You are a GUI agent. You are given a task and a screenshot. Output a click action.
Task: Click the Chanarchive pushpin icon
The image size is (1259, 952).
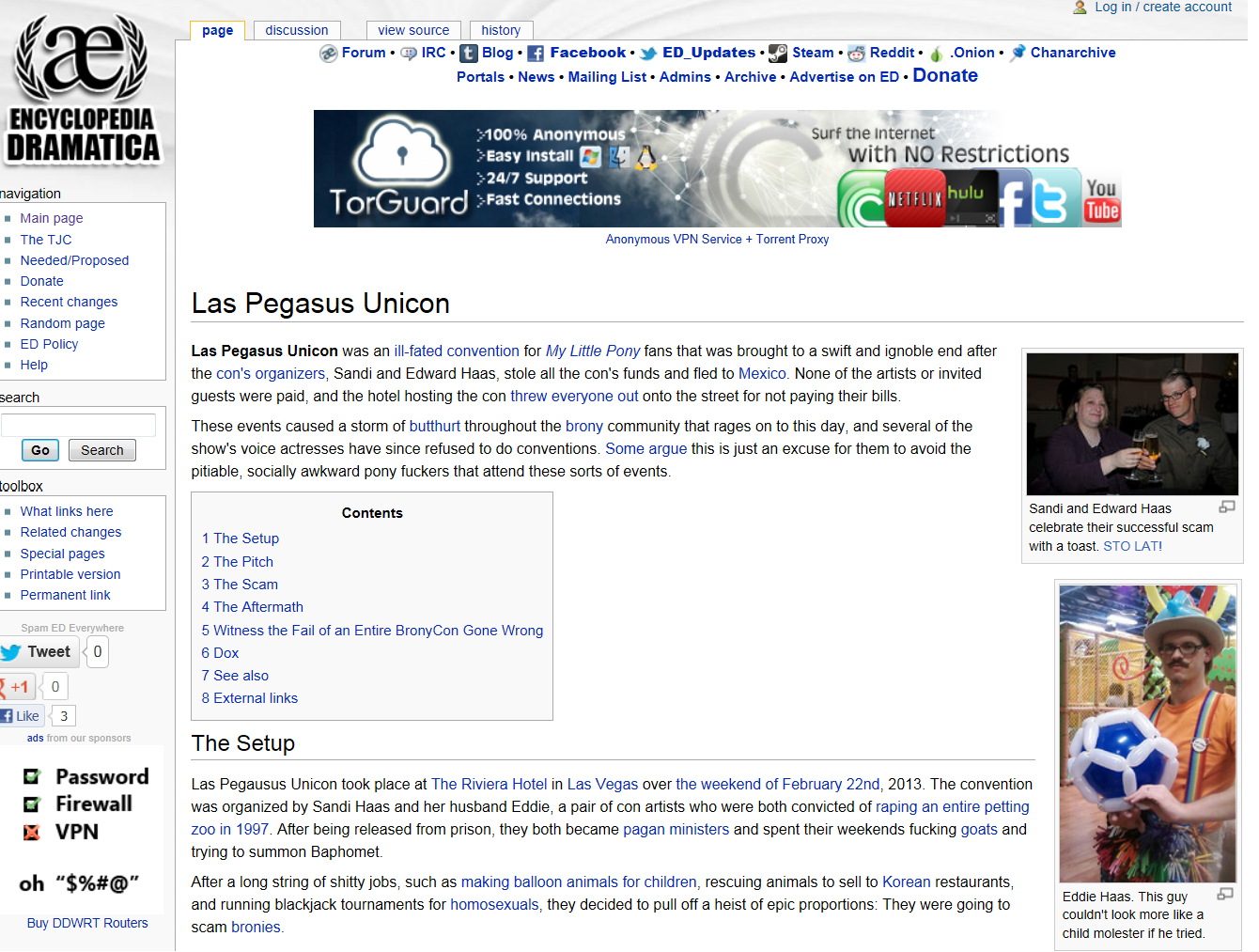click(x=1018, y=54)
